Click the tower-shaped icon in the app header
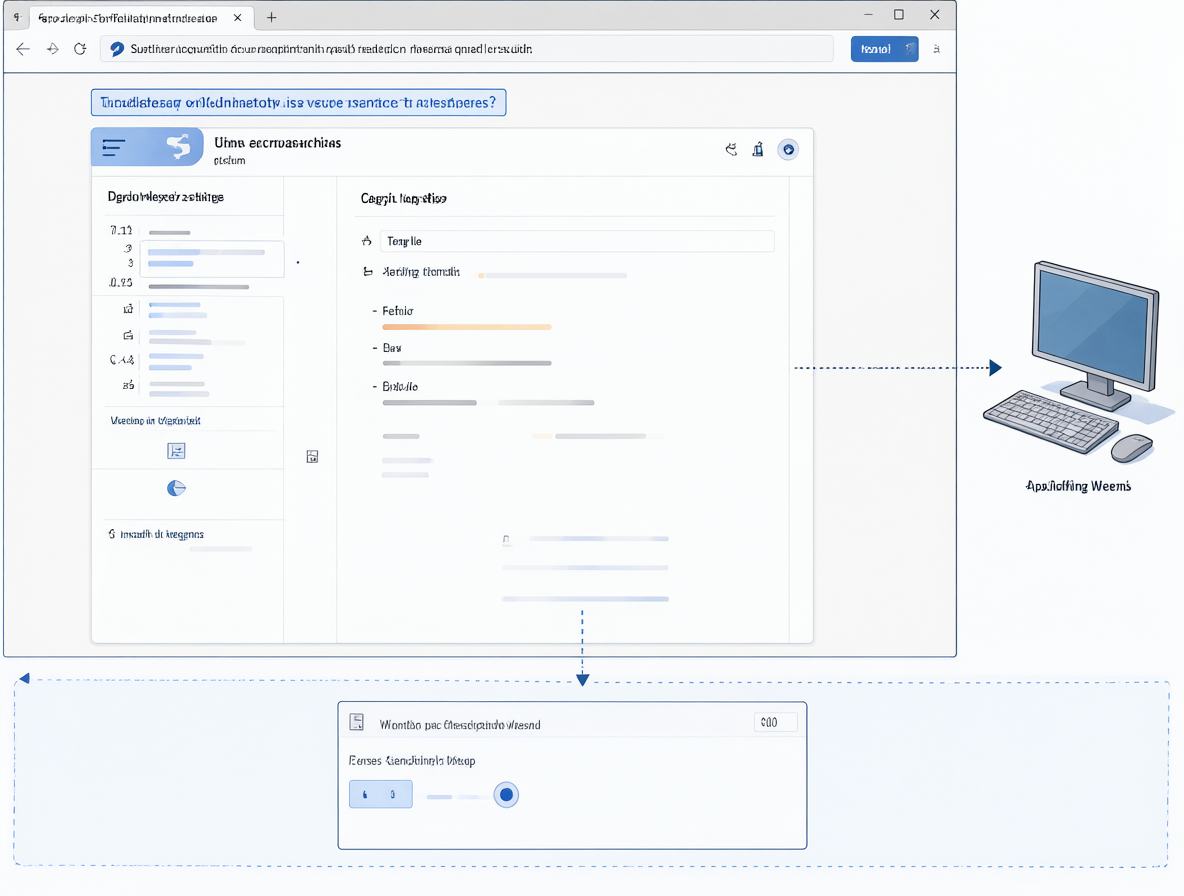Viewport: 1184px width, 896px height. pyautogui.click(x=757, y=149)
